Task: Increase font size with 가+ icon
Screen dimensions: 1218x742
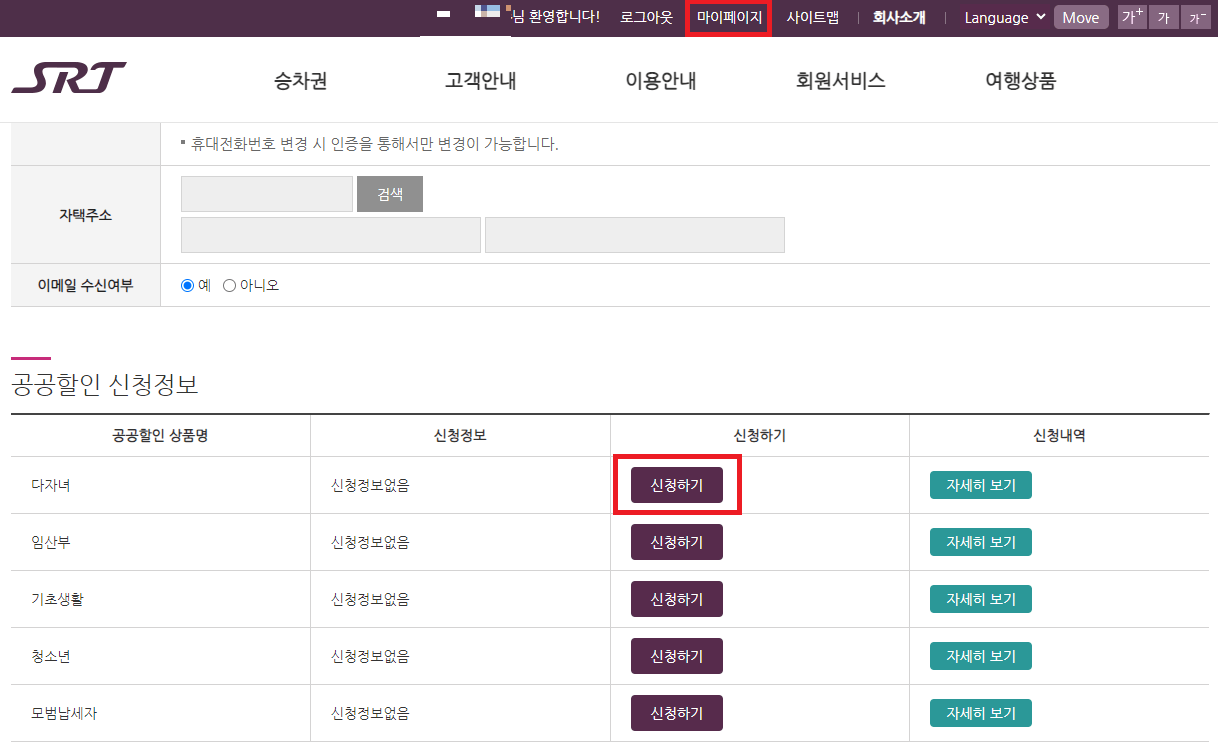Action: coord(1131,17)
